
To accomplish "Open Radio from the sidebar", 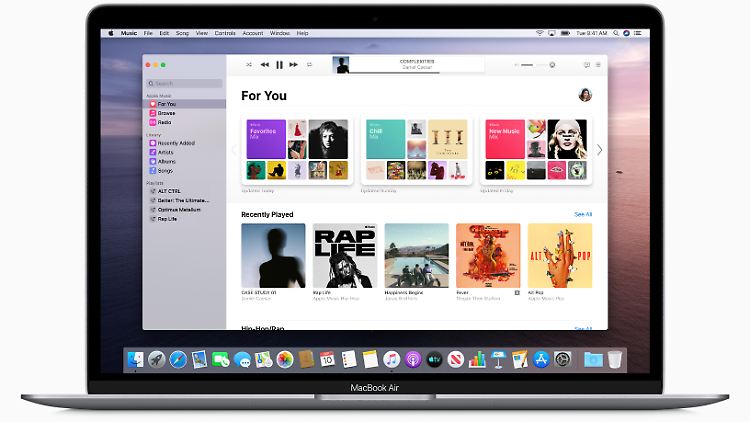I will (x=165, y=122).
